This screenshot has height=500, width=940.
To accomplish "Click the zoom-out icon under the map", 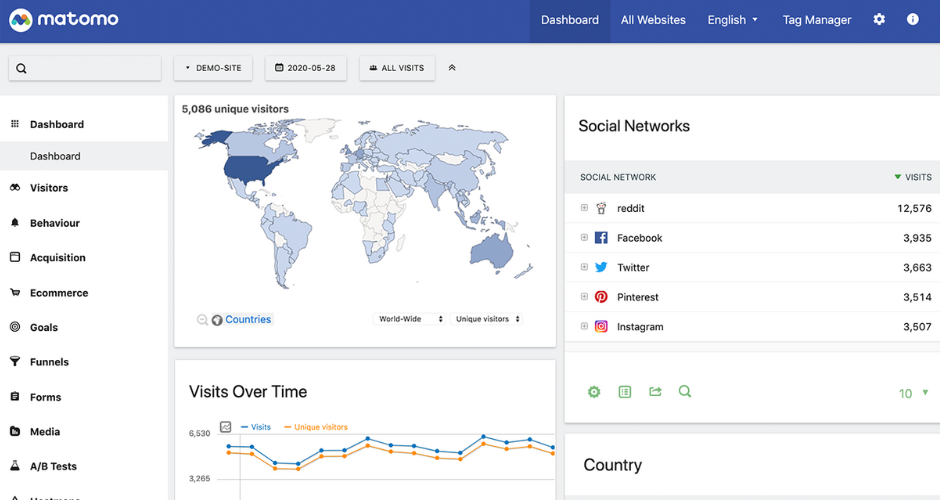I will pyautogui.click(x=203, y=320).
